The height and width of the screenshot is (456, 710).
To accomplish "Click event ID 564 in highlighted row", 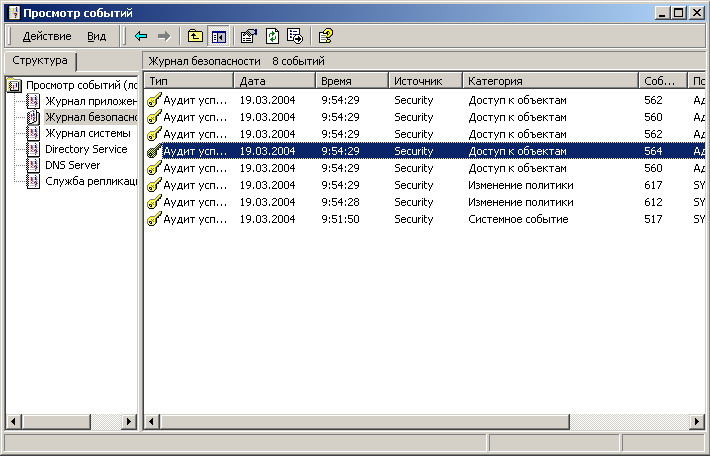I will pos(653,151).
